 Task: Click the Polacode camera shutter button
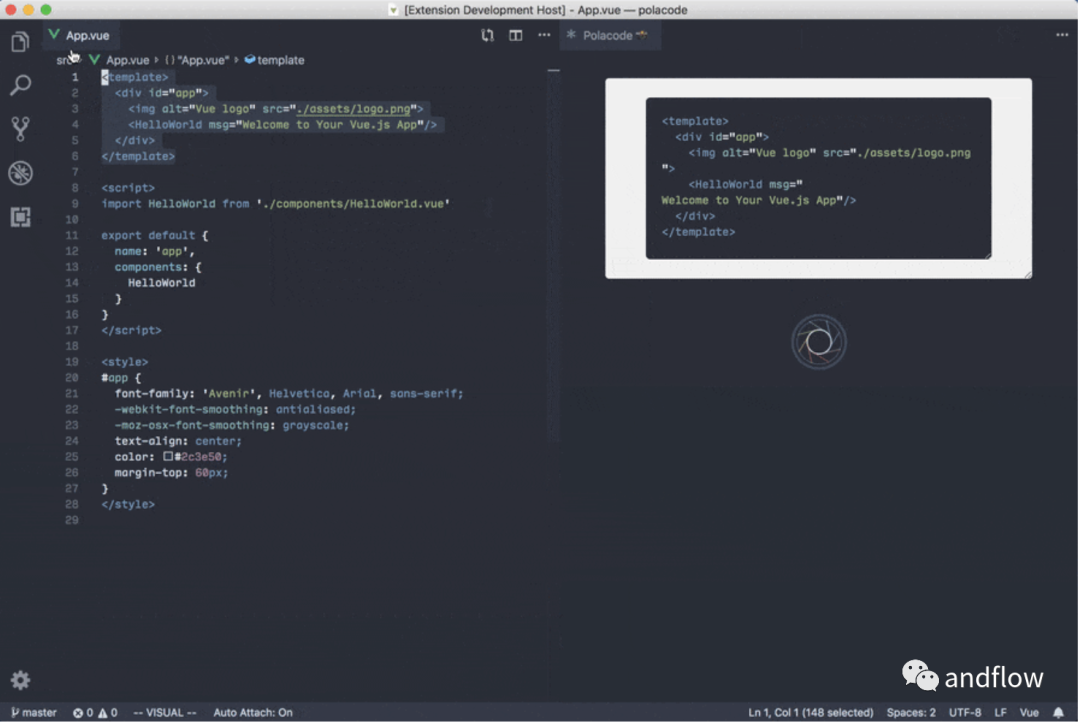tap(818, 342)
